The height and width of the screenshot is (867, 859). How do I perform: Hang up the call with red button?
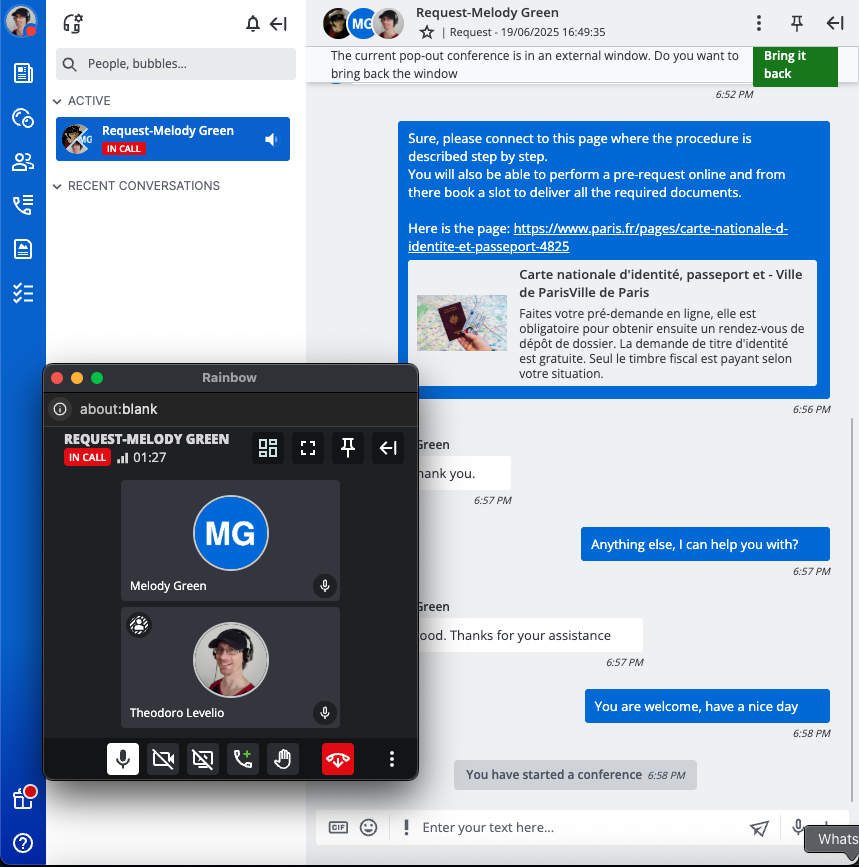[337, 760]
